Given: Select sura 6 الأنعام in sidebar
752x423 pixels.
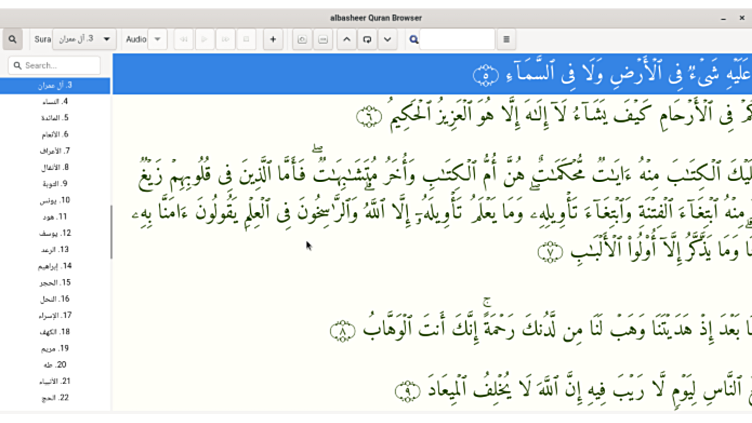Looking at the screenshot, I should (55, 134).
